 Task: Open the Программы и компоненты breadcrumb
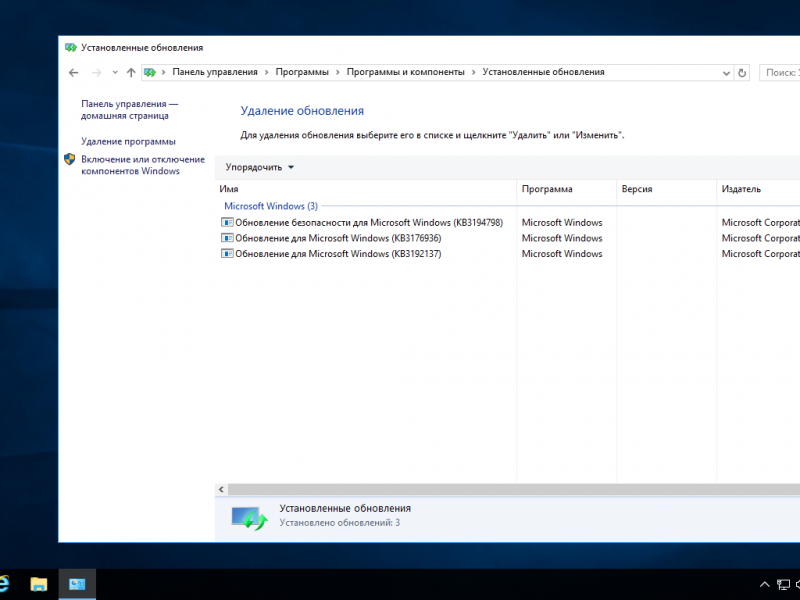click(406, 72)
